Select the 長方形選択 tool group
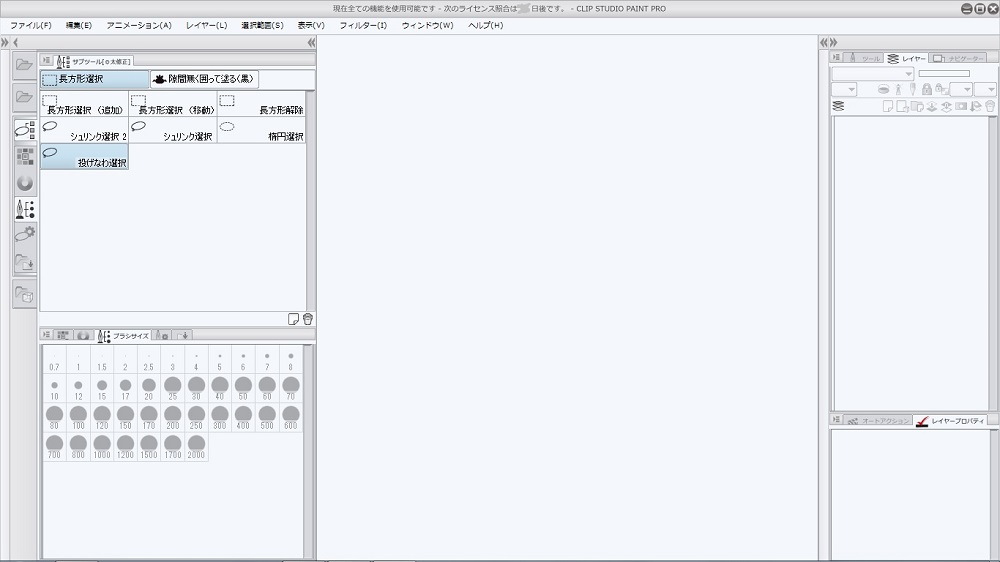Image resolution: width=1000 pixels, height=562 pixels. coord(95,79)
